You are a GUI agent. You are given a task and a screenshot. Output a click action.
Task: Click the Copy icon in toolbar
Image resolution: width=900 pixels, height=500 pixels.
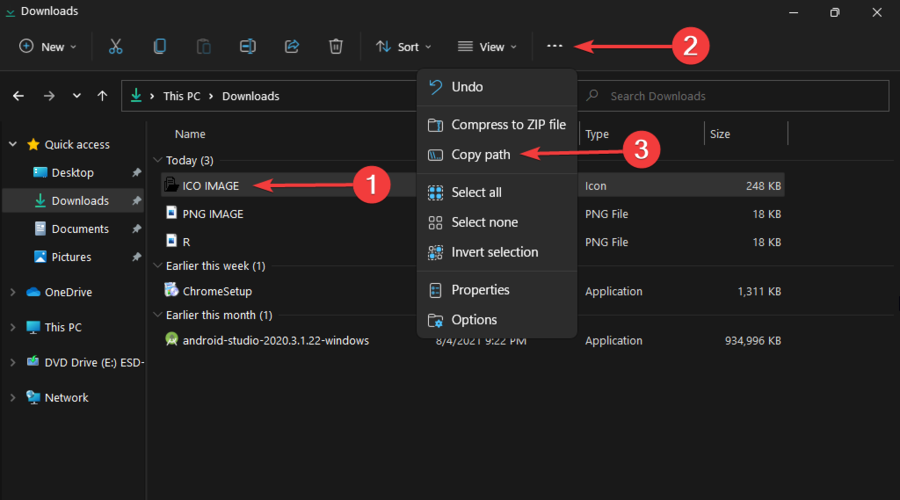160,46
